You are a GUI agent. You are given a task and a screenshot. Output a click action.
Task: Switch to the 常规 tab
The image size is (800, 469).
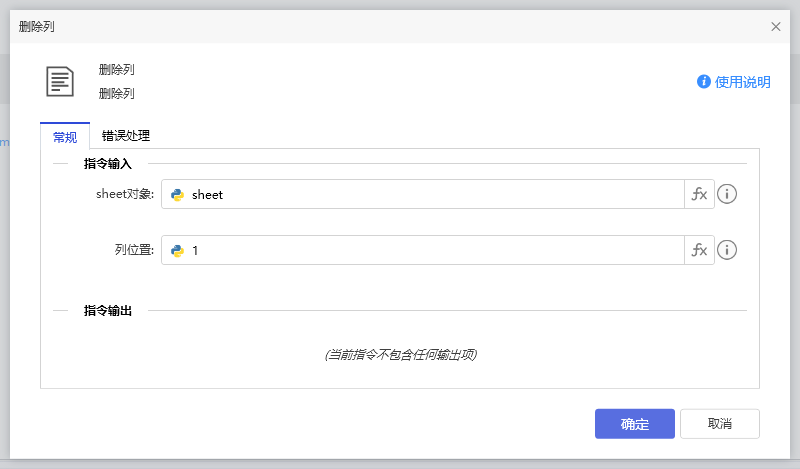(65, 137)
